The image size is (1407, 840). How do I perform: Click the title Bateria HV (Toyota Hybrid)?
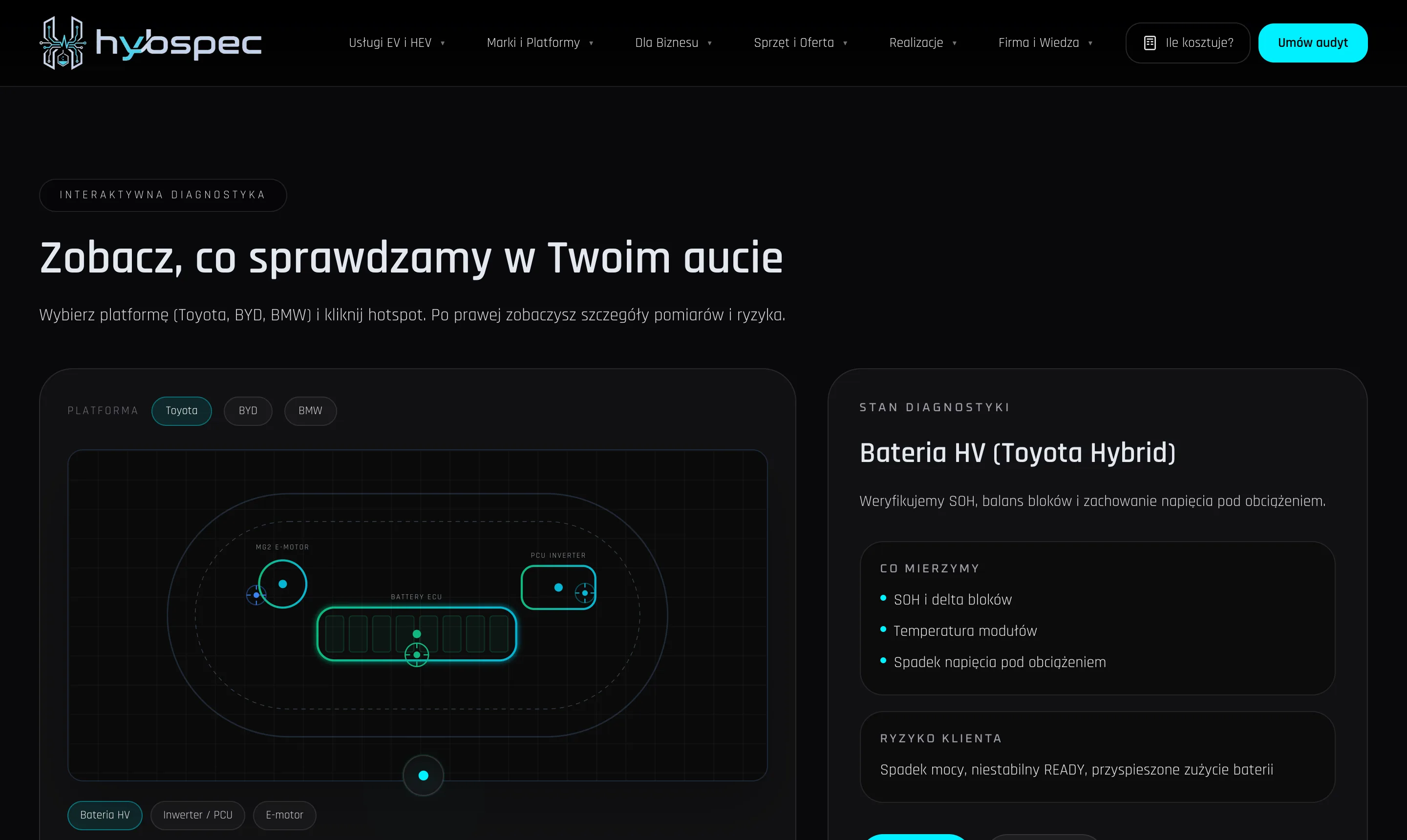tap(1018, 453)
